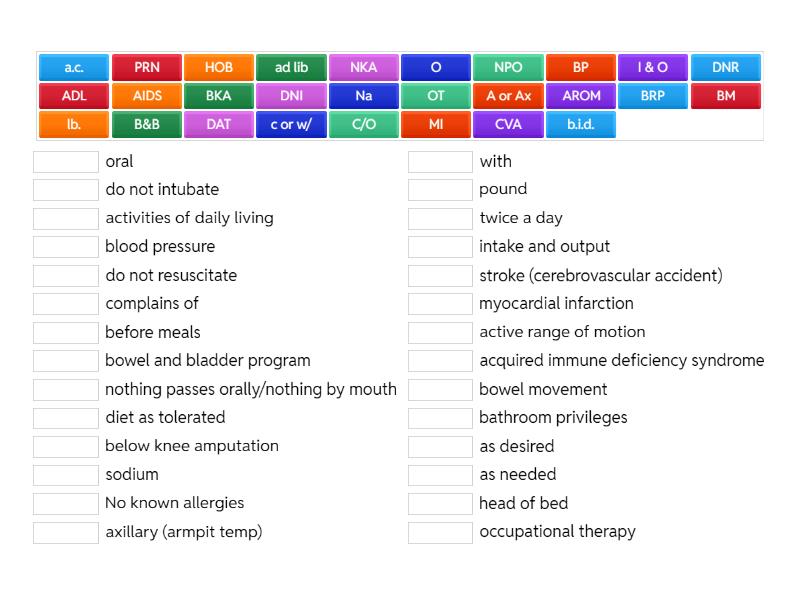
Task: Click the HOB tile
Action: coord(218,67)
